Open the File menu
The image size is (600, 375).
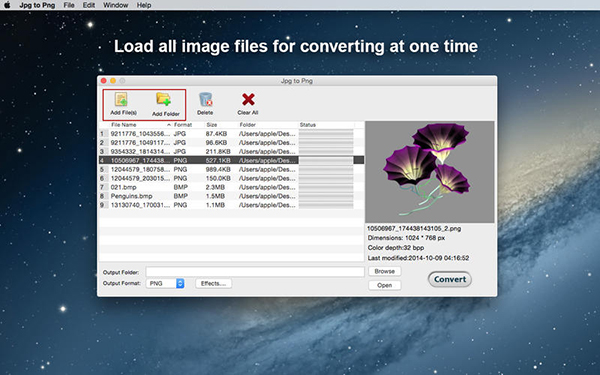[69, 5]
